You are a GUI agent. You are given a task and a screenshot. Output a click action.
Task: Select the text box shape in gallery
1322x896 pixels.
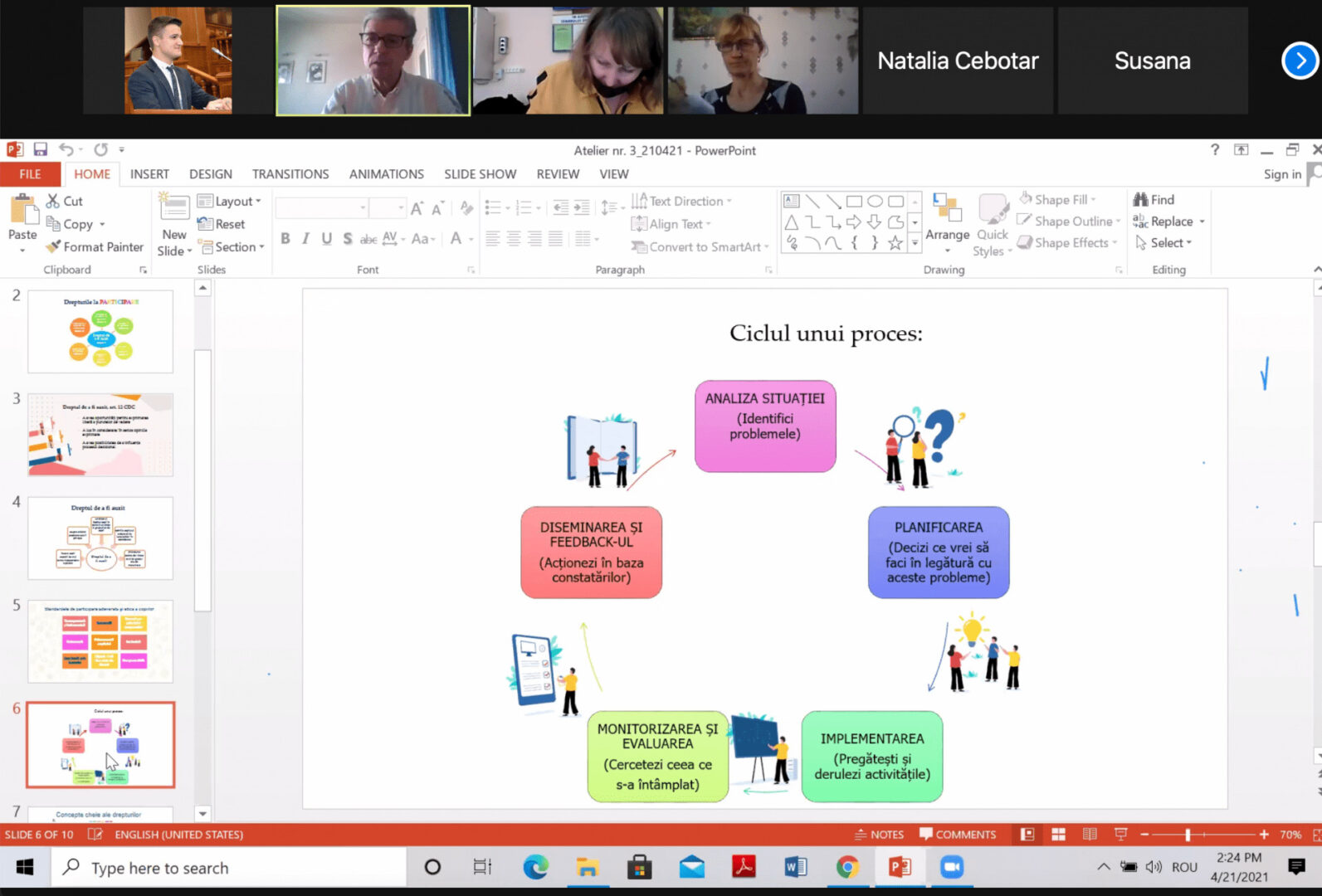[x=792, y=201]
